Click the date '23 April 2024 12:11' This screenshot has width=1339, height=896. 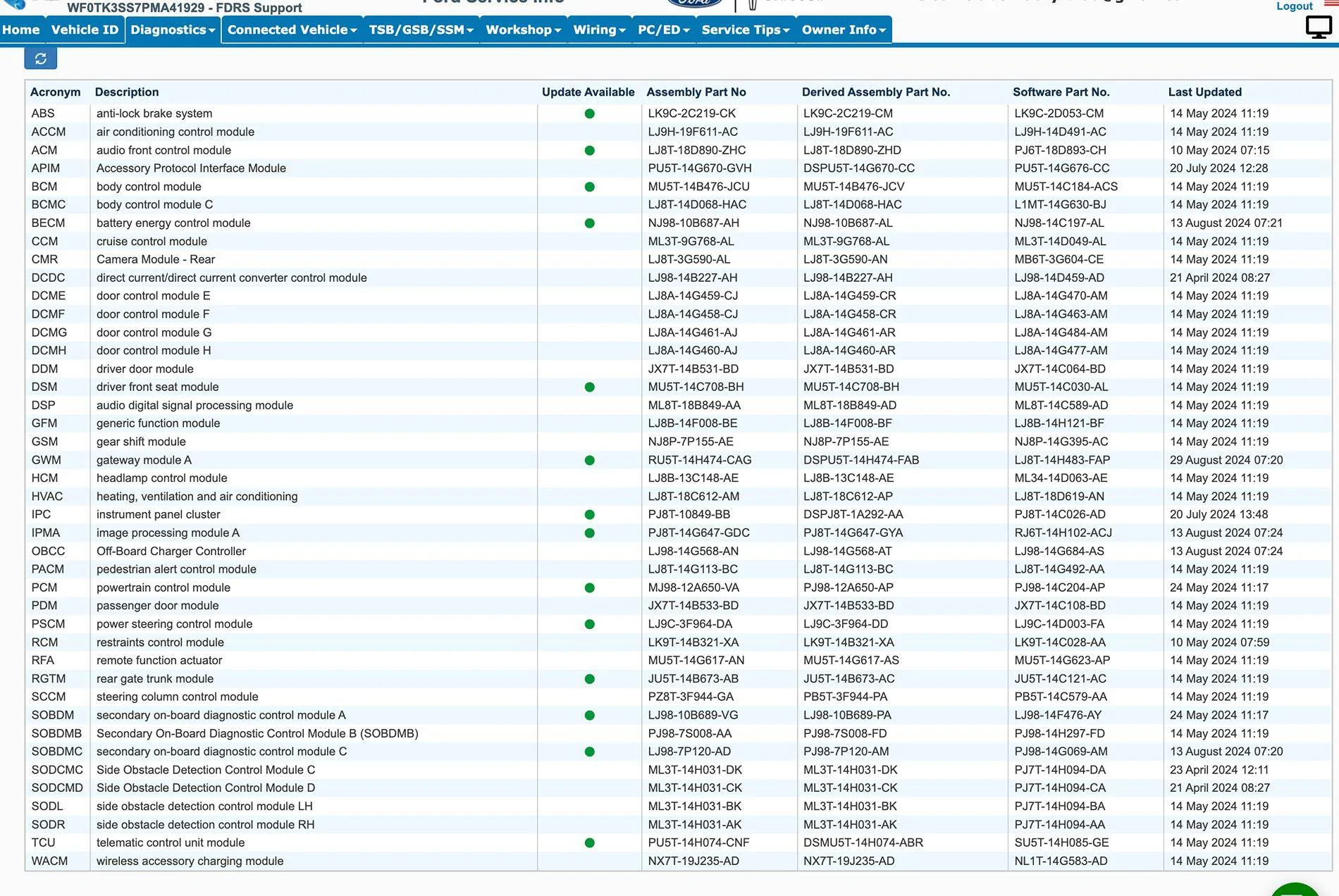(x=1219, y=770)
